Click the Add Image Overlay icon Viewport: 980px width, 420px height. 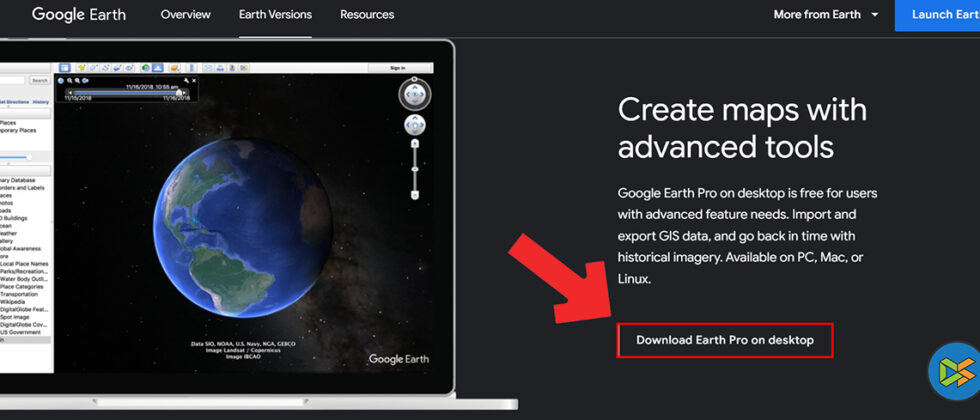tap(116, 68)
